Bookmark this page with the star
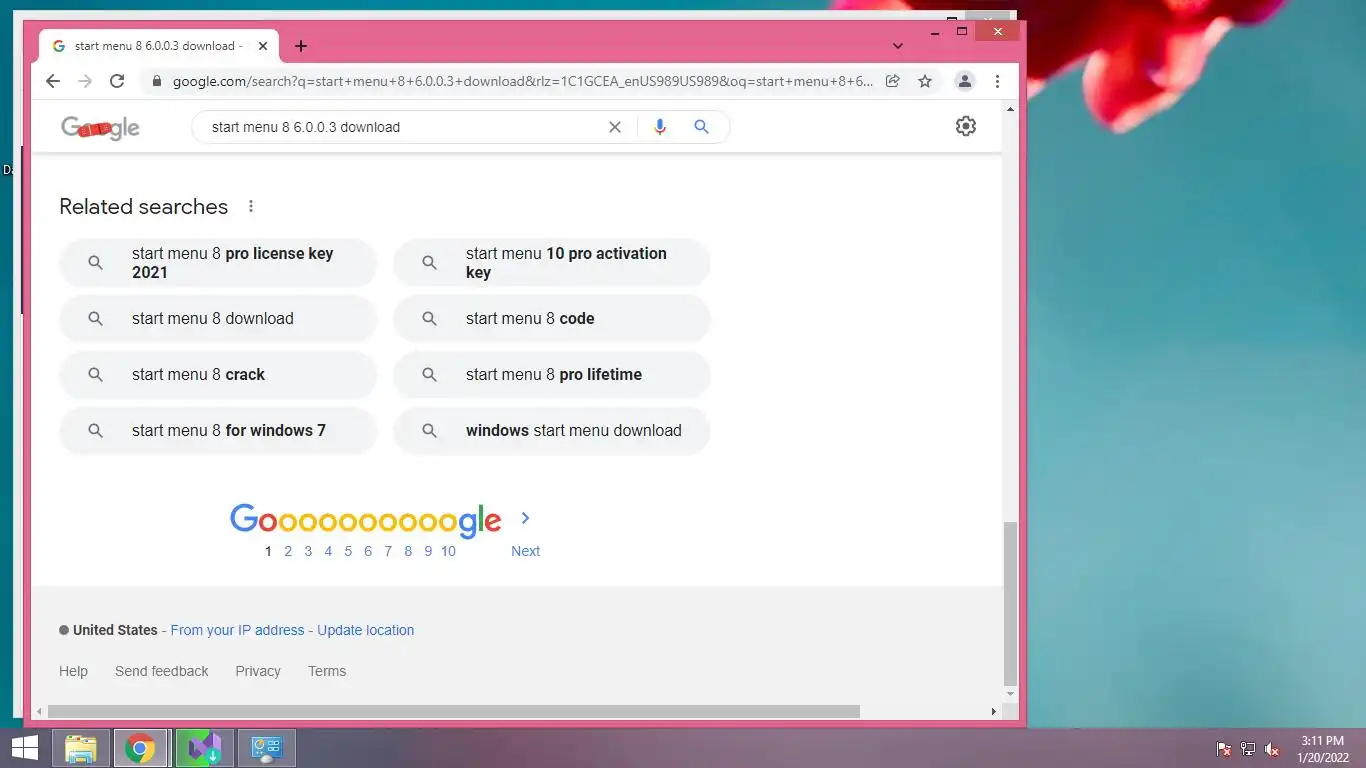The width and height of the screenshot is (1366, 768). click(x=925, y=82)
